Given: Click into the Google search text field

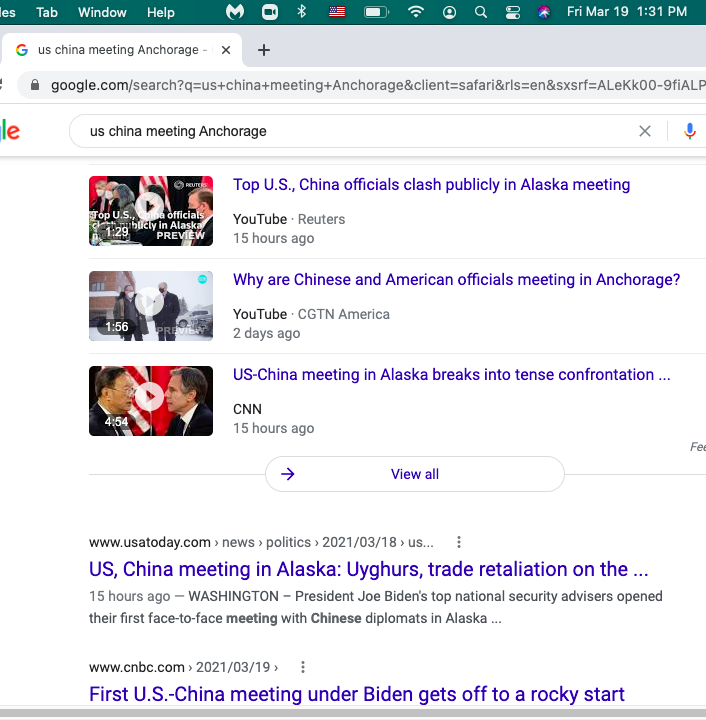Looking at the screenshot, I should pyautogui.click(x=350, y=131).
